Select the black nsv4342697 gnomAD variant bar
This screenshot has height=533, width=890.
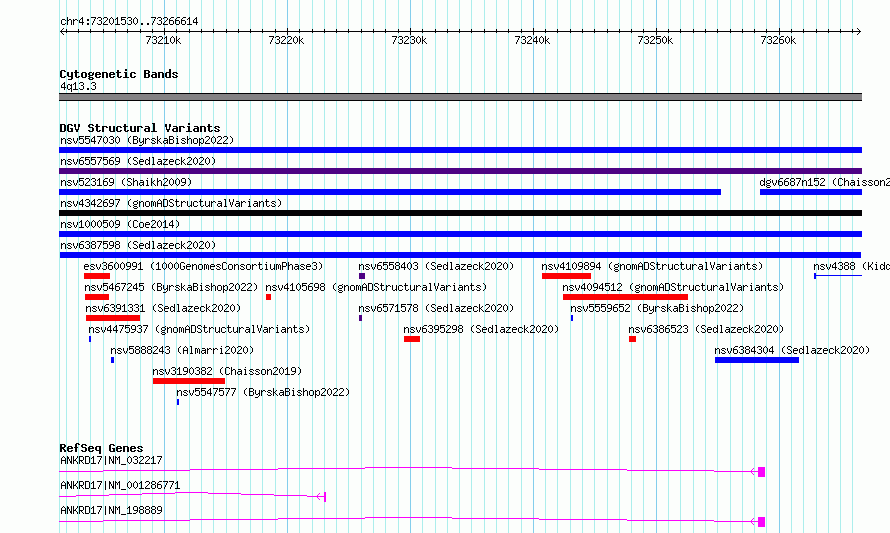point(460,213)
